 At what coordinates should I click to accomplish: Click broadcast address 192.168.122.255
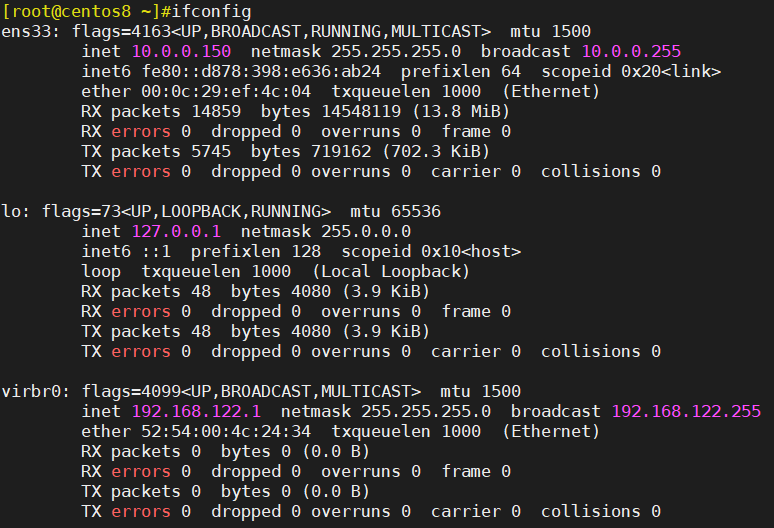coord(686,411)
